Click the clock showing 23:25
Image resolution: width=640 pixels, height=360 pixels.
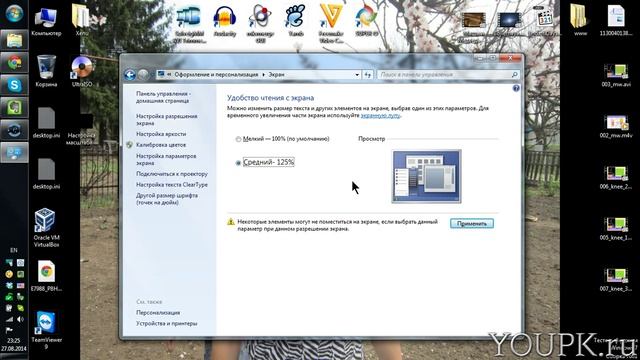tap(13, 340)
